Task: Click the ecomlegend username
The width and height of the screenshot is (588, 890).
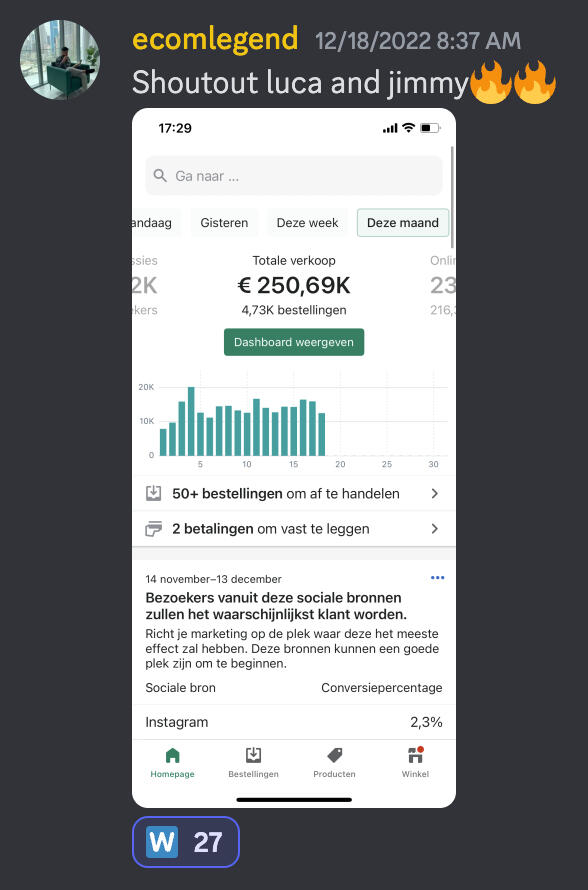Action: pyautogui.click(x=215, y=39)
